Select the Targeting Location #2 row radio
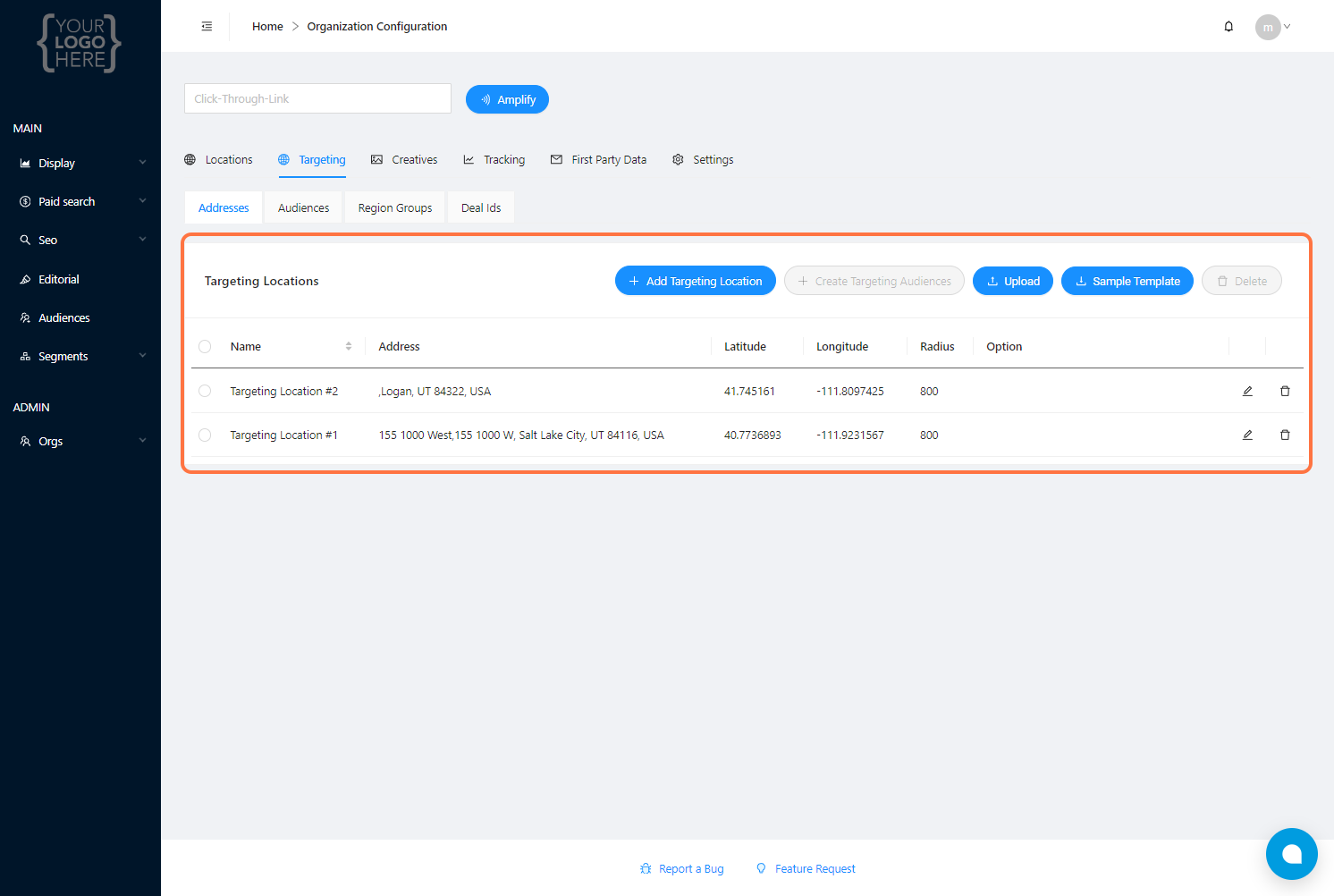Image resolution: width=1334 pixels, height=896 pixels. coord(205,391)
